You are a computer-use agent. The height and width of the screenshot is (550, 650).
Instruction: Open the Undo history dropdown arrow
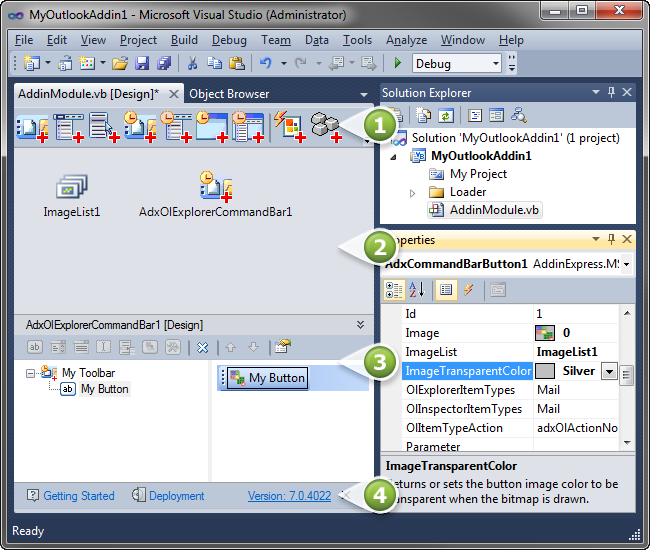click(284, 63)
